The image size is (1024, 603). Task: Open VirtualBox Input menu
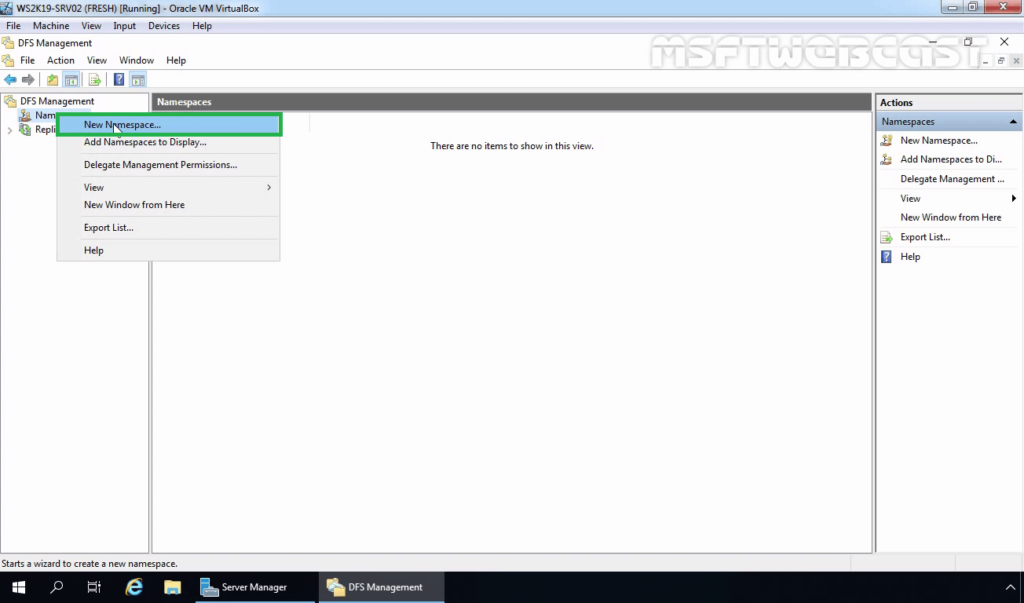click(124, 25)
